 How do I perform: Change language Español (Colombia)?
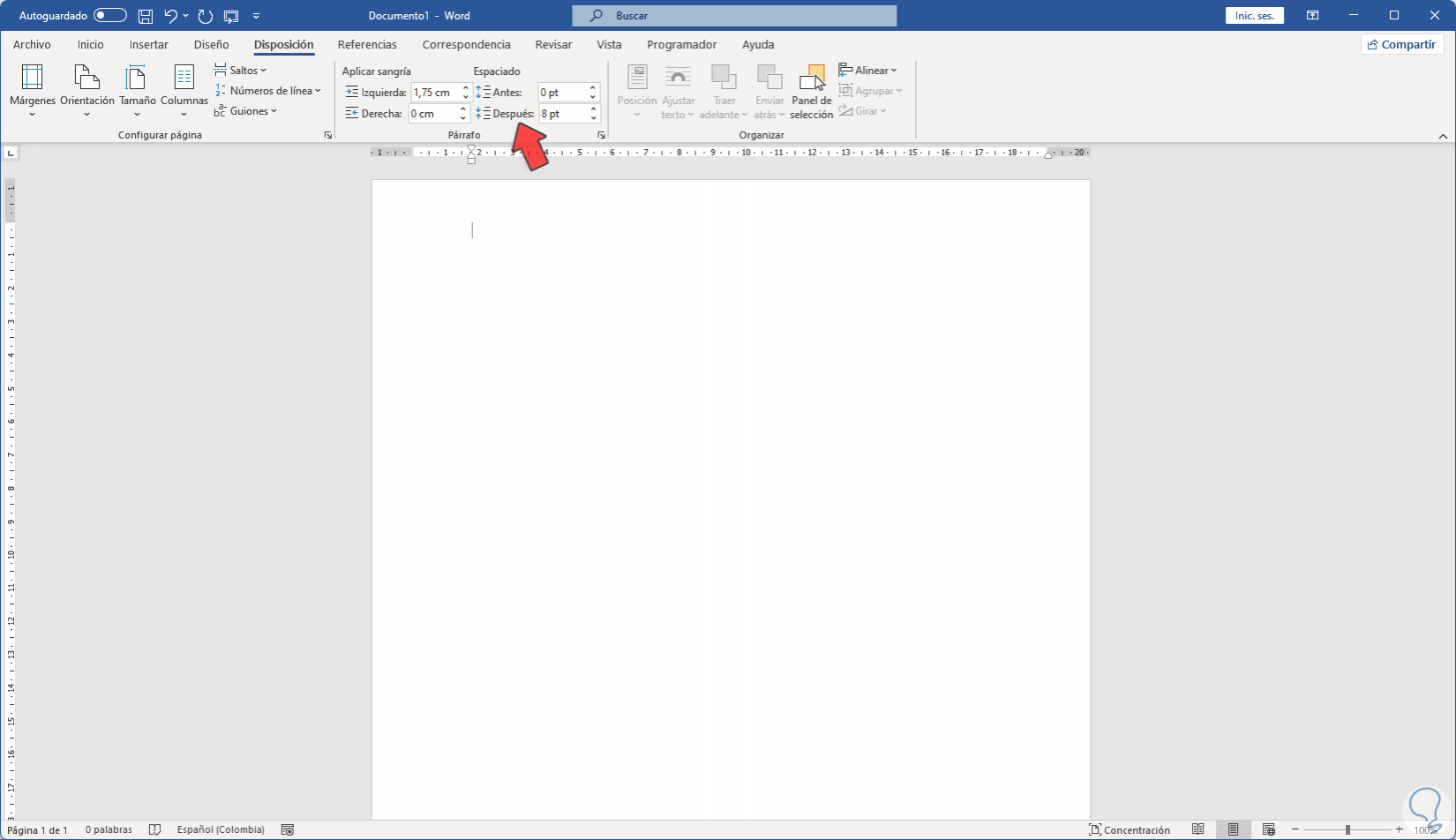221,829
